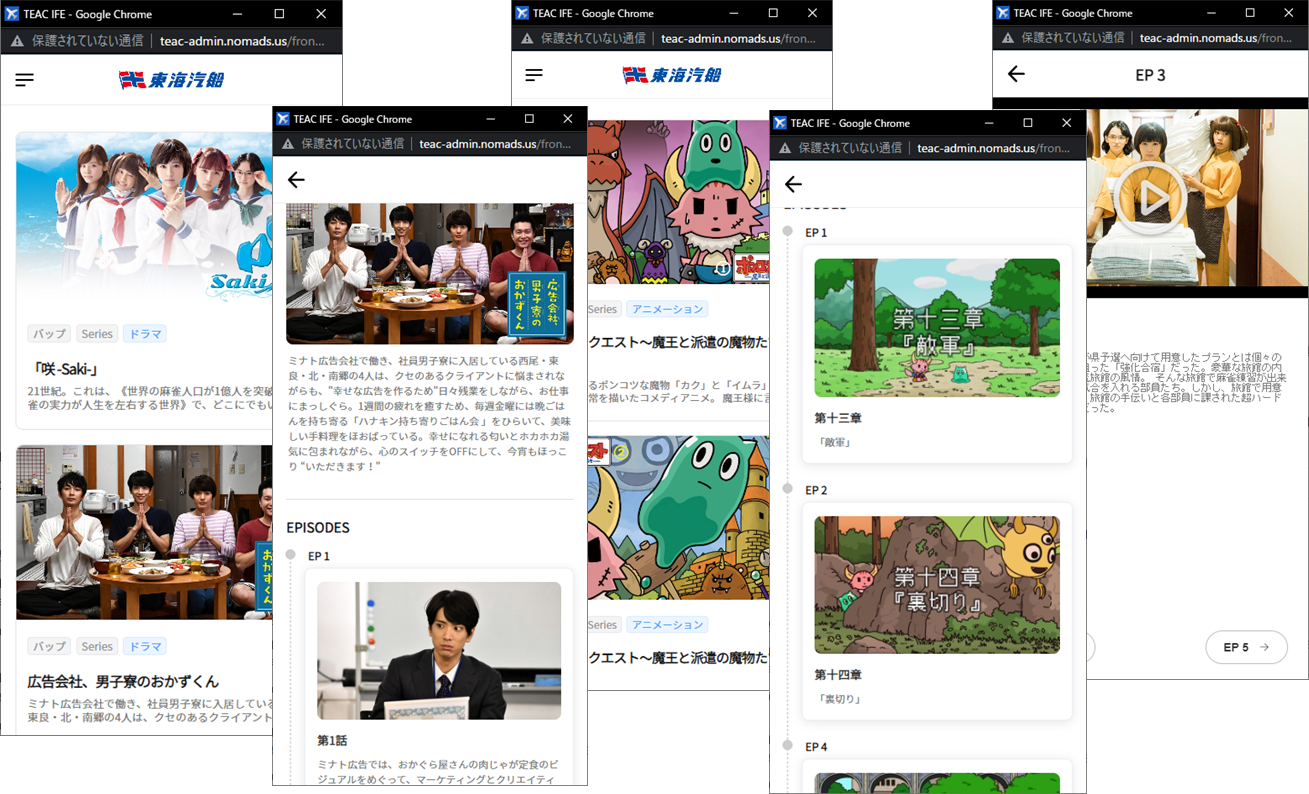Select バップ tag on the 広告会社 card
The height and width of the screenshot is (794, 1309).
[x=49, y=647]
